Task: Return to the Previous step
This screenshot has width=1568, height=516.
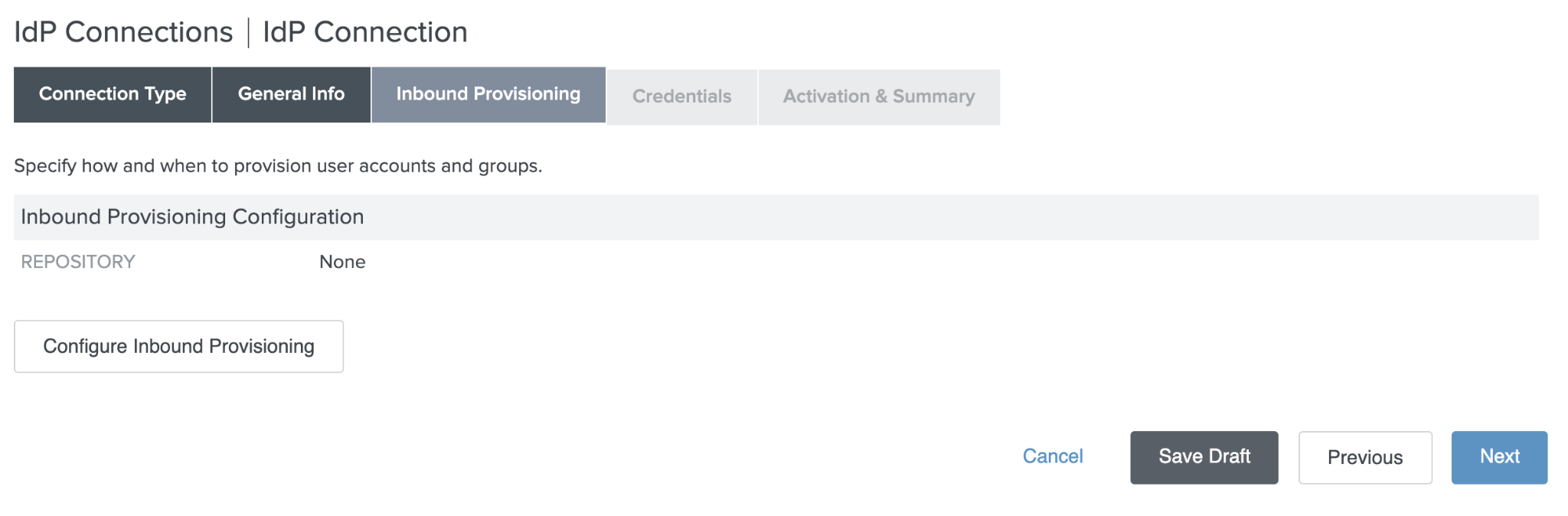Action: click(x=1364, y=457)
